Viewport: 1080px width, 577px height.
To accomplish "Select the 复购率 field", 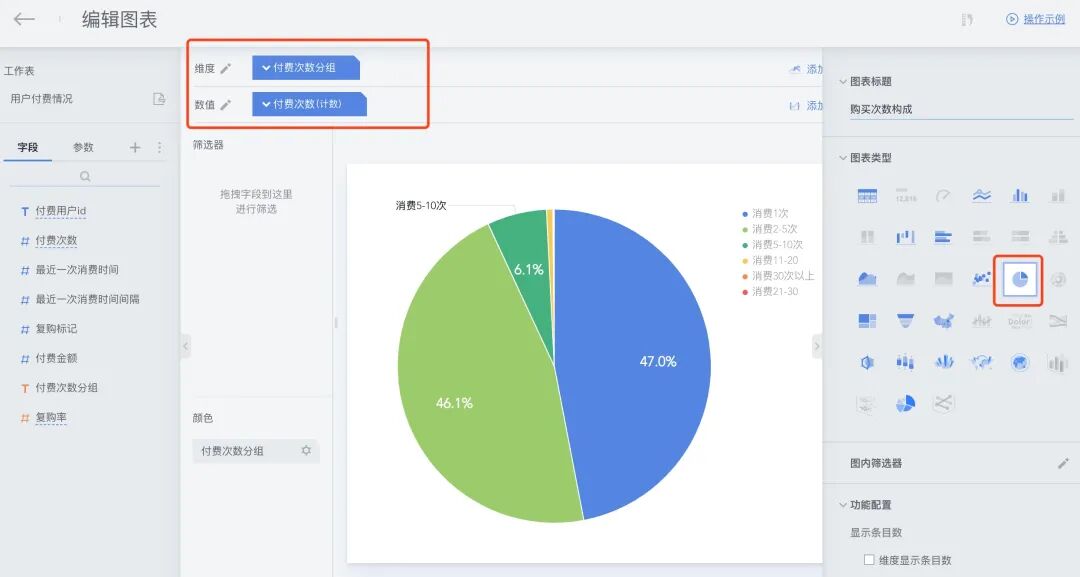I will [x=51, y=417].
